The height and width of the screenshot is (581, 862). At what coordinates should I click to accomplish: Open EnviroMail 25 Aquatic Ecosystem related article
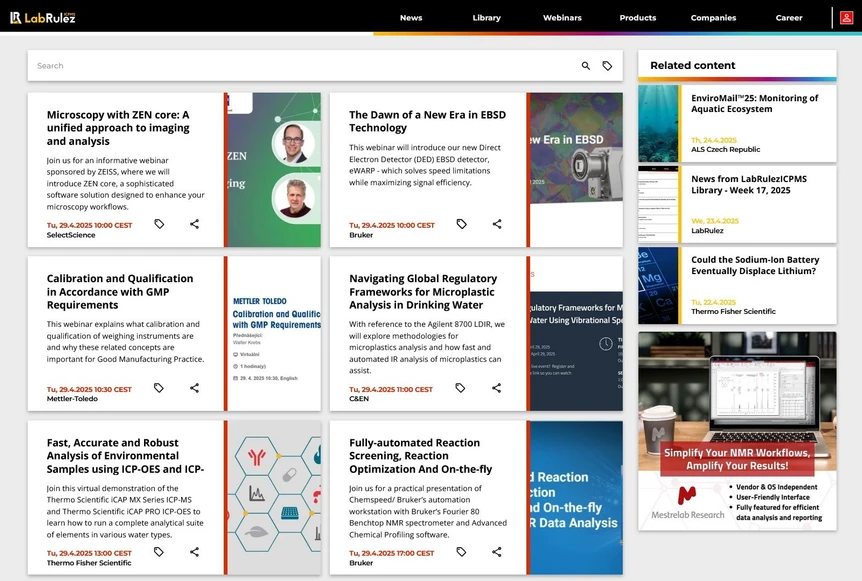754,103
